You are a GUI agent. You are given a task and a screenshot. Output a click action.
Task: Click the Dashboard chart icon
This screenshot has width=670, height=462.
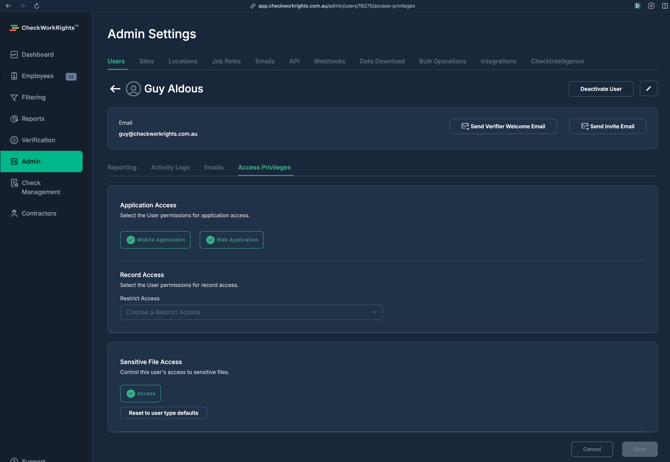tap(14, 55)
